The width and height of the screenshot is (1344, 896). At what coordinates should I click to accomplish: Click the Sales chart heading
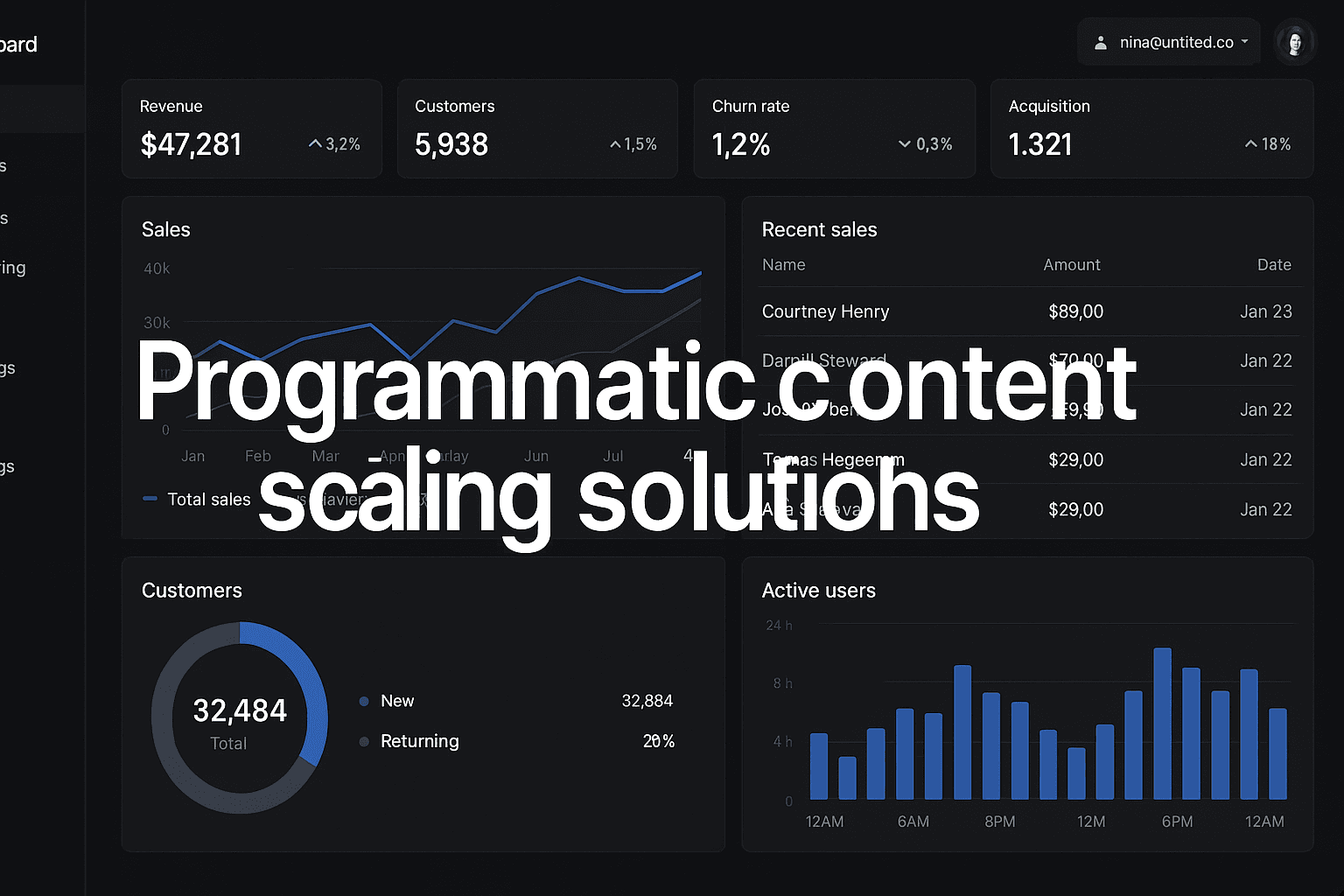point(166,229)
